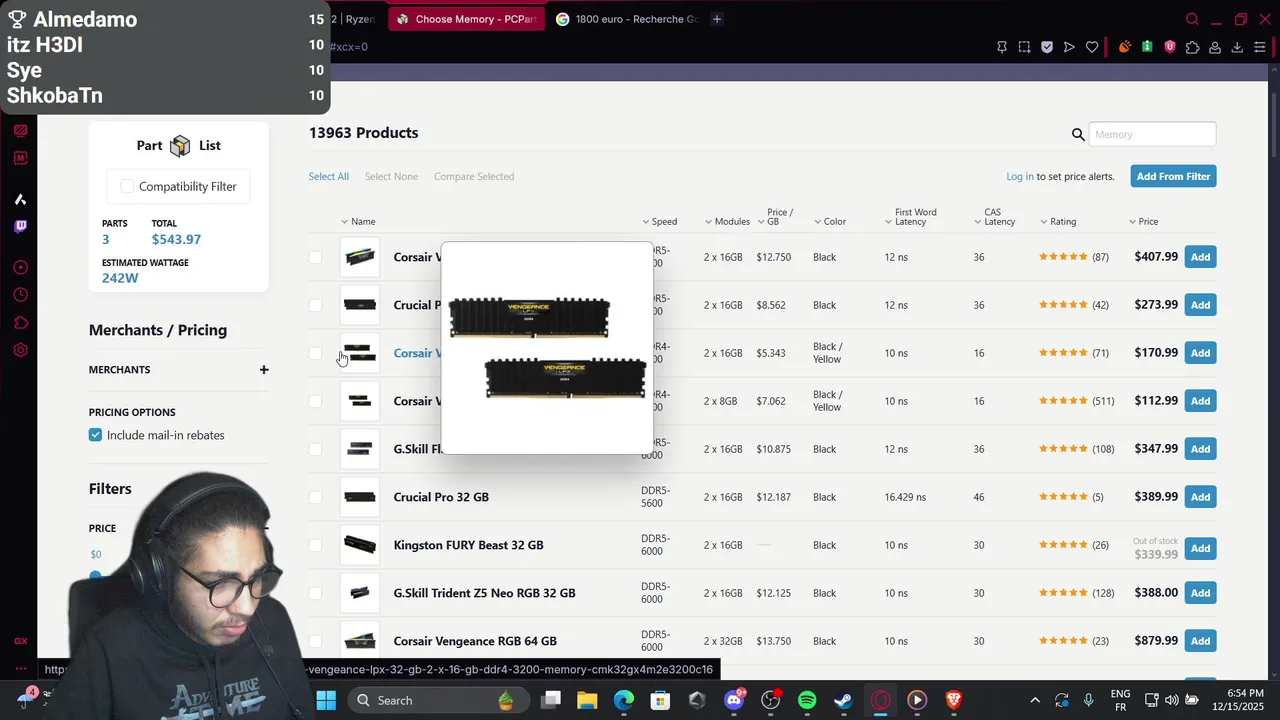Viewport: 1280px width, 720px height.
Task: Sort products by First Word Latency
Action: click(911, 217)
